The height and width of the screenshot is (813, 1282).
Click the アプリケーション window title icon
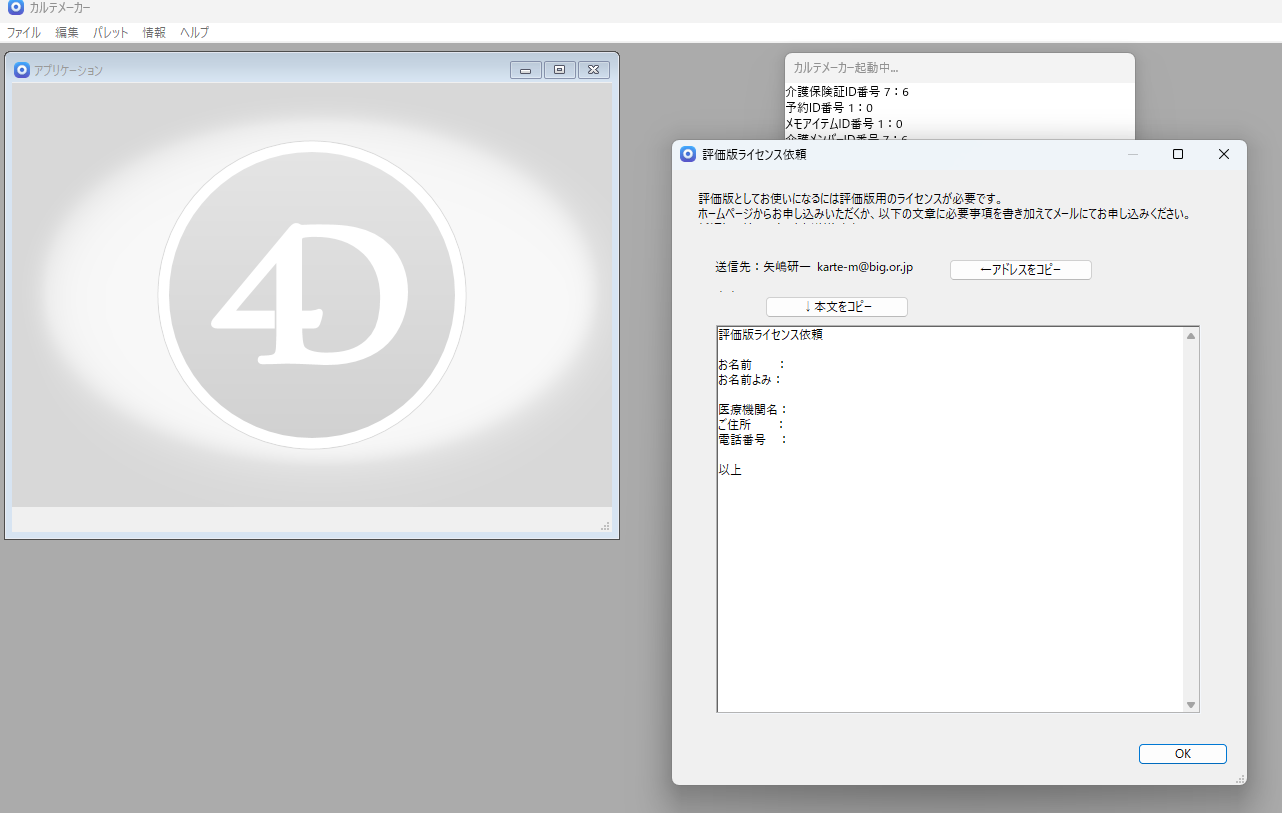[21, 70]
